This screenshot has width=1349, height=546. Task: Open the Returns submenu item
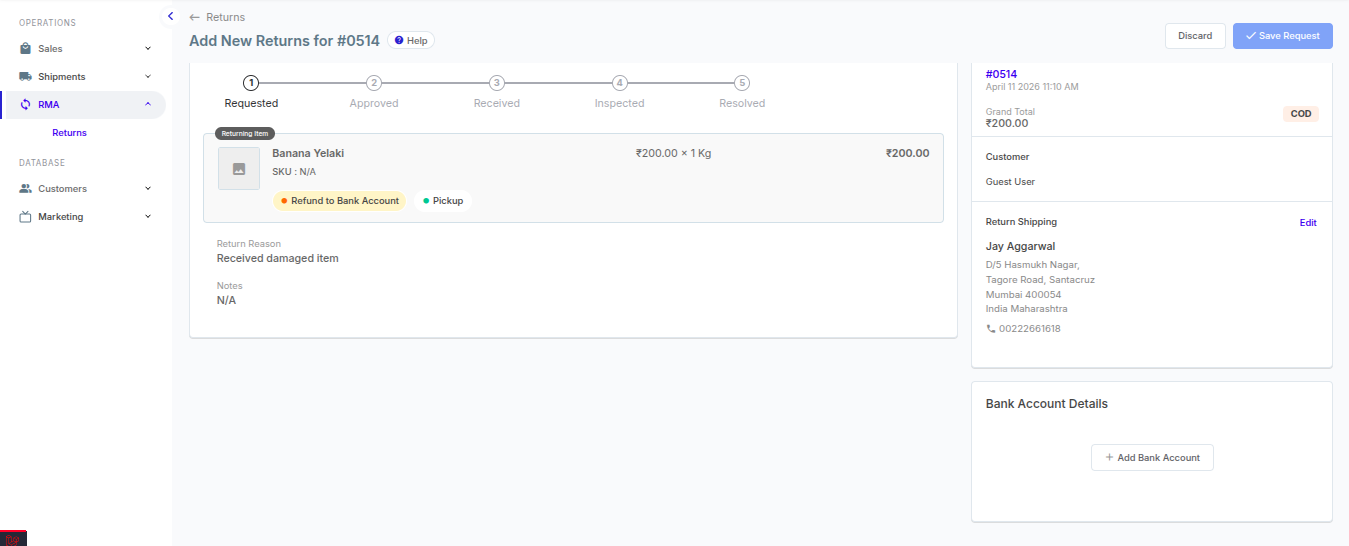[x=69, y=132]
